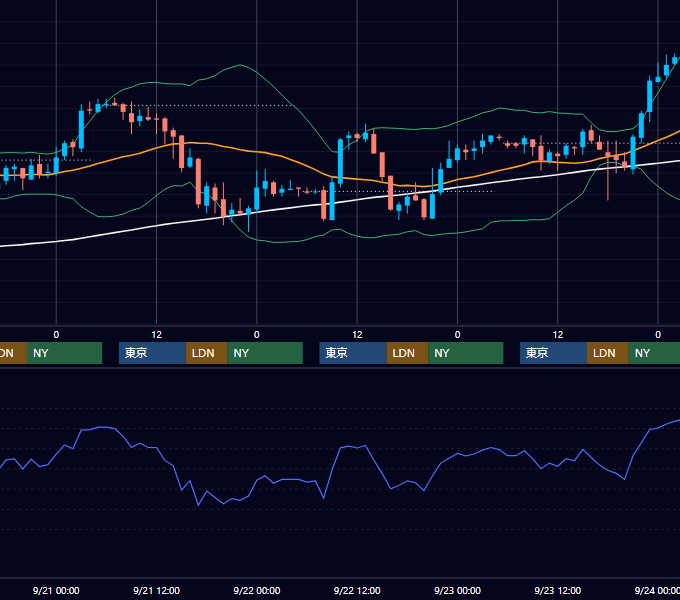Screen dimensions: 680x600
Task: Click the NY session block above 9/21 00:00
Action: tap(64, 353)
